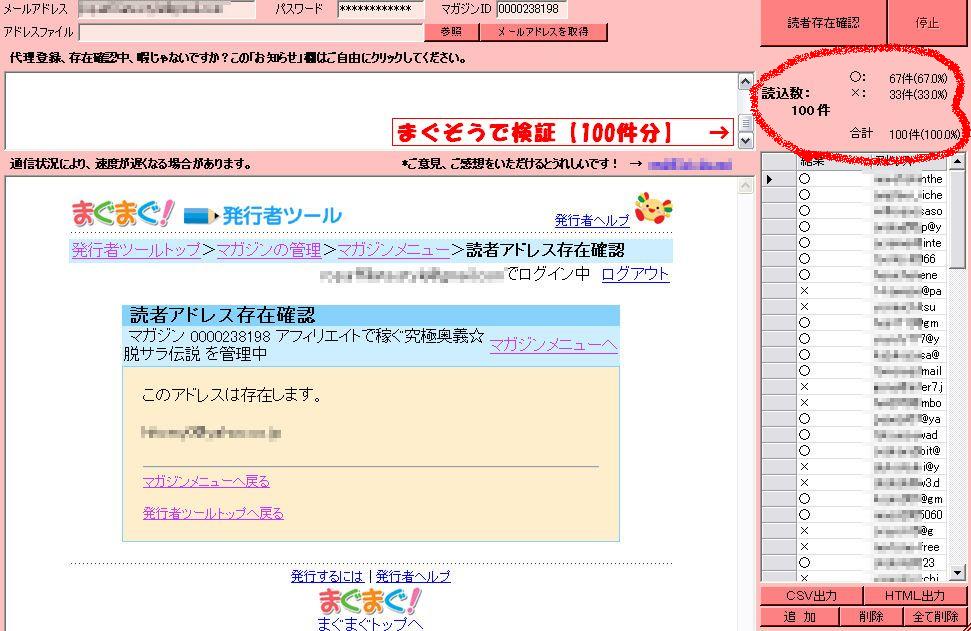Click browser pane scrollbar up arrow

746,185
